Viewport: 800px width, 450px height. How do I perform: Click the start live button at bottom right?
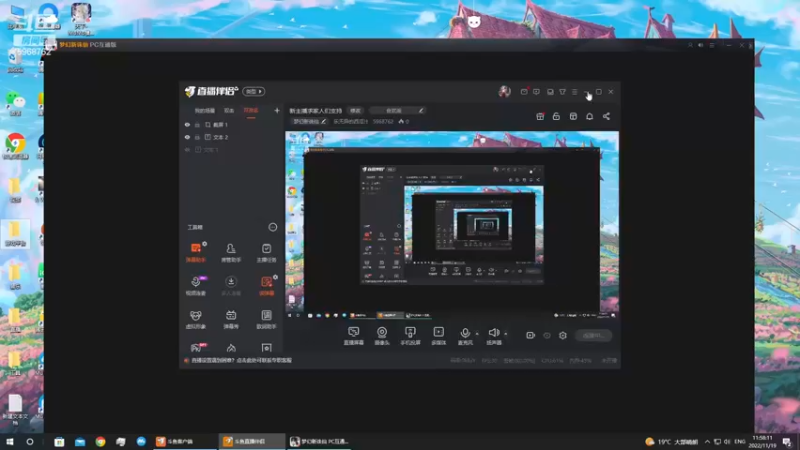[593, 335]
